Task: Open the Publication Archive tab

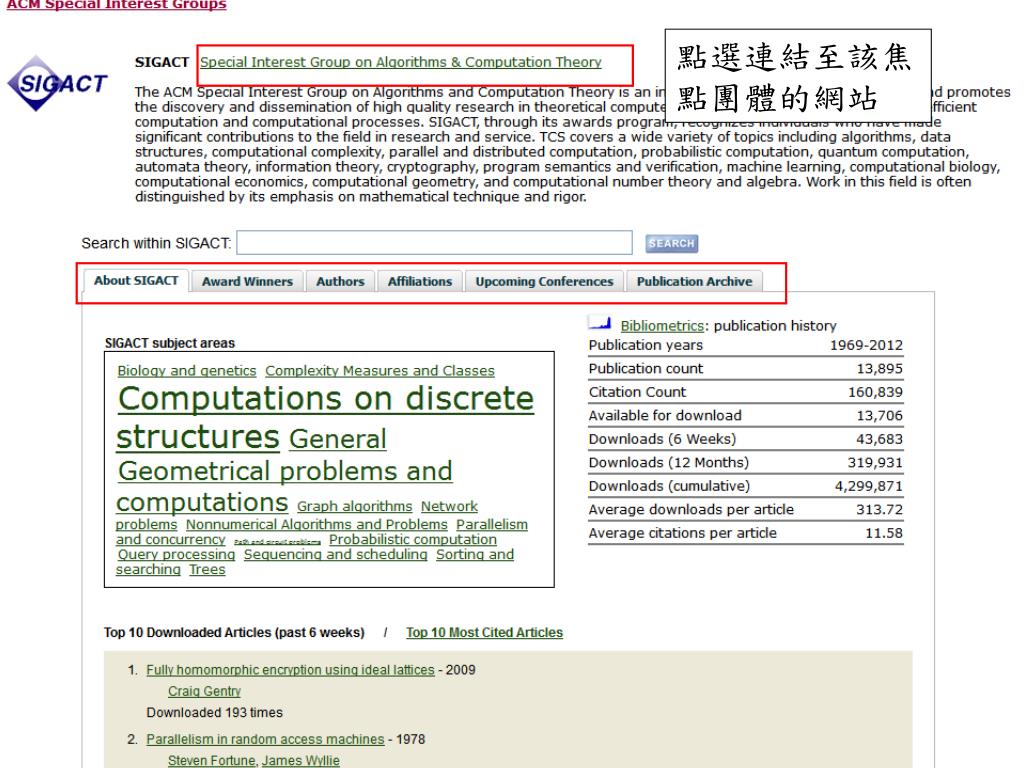Action: 694,281
